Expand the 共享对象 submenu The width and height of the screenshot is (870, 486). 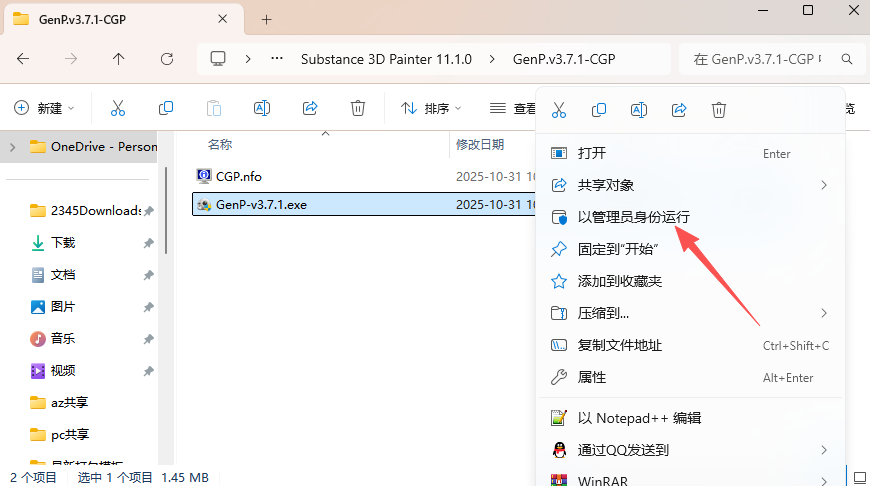click(824, 185)
